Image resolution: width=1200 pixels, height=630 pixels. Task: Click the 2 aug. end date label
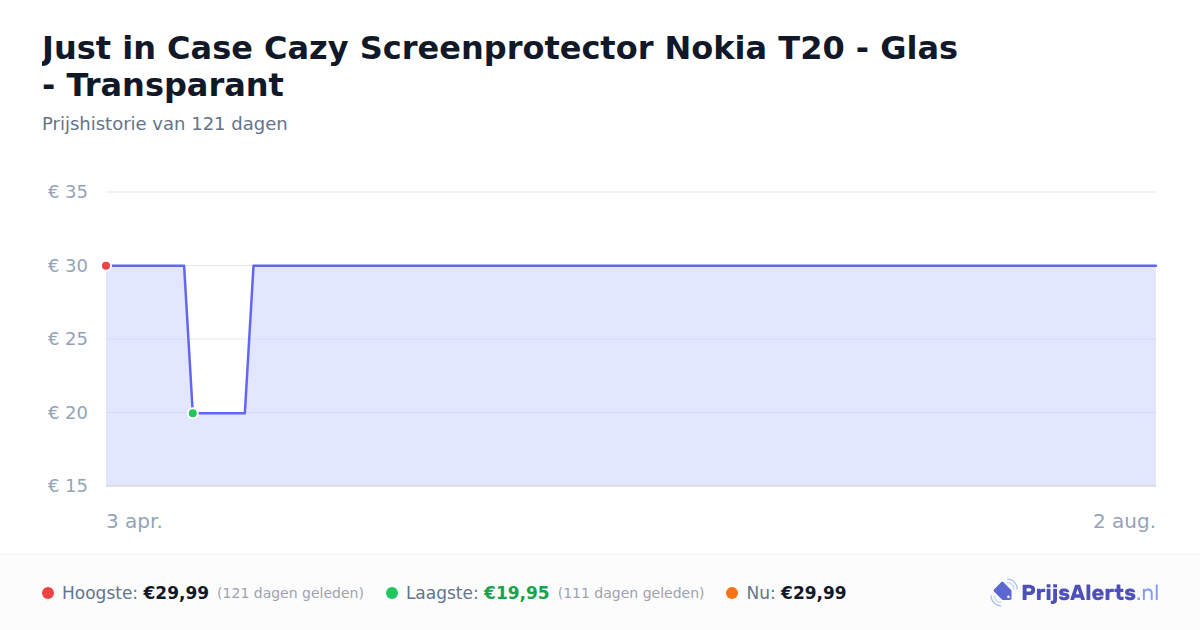[1125, 521]
